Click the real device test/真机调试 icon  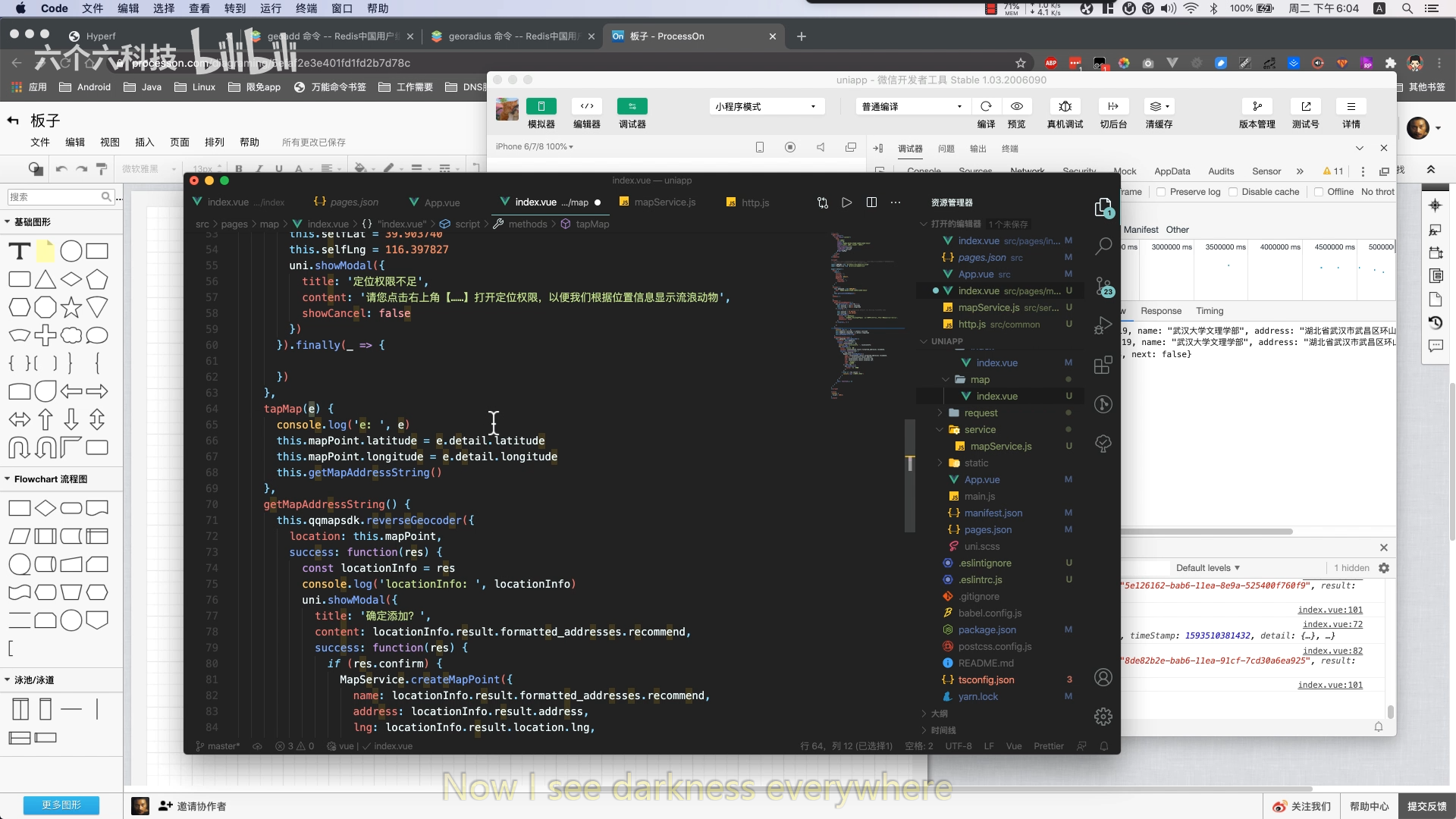[x=1063, y=106]
